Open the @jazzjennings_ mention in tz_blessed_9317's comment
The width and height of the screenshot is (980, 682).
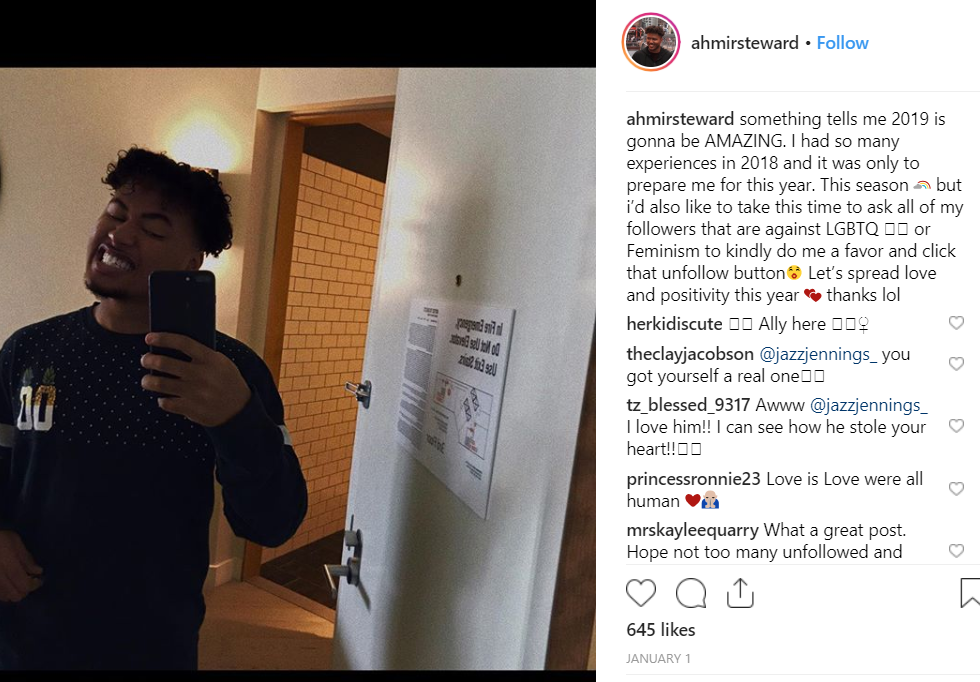pyautogui.click(x=868, y=405)
